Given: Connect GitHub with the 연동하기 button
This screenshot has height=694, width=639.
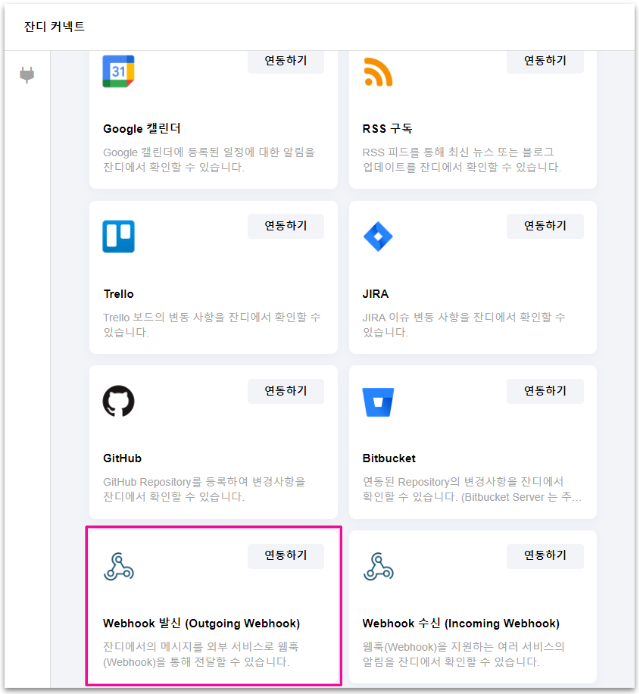Looking at the screenshot, I should (x=285, y=391).
